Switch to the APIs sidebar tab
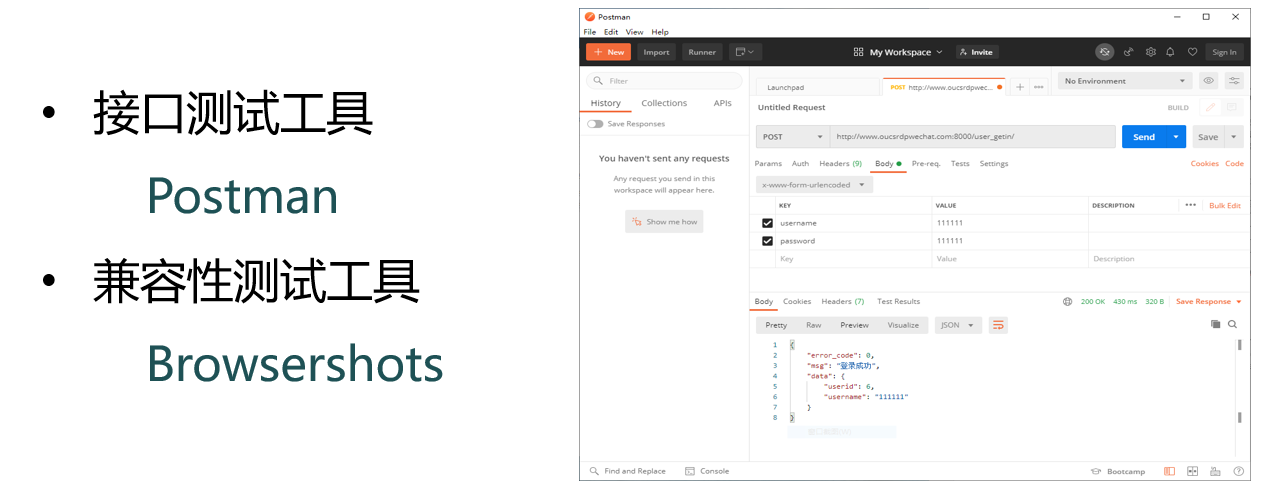Image resolution: width=1264 pixels, height=492 pixels. [x=722, y=103]
